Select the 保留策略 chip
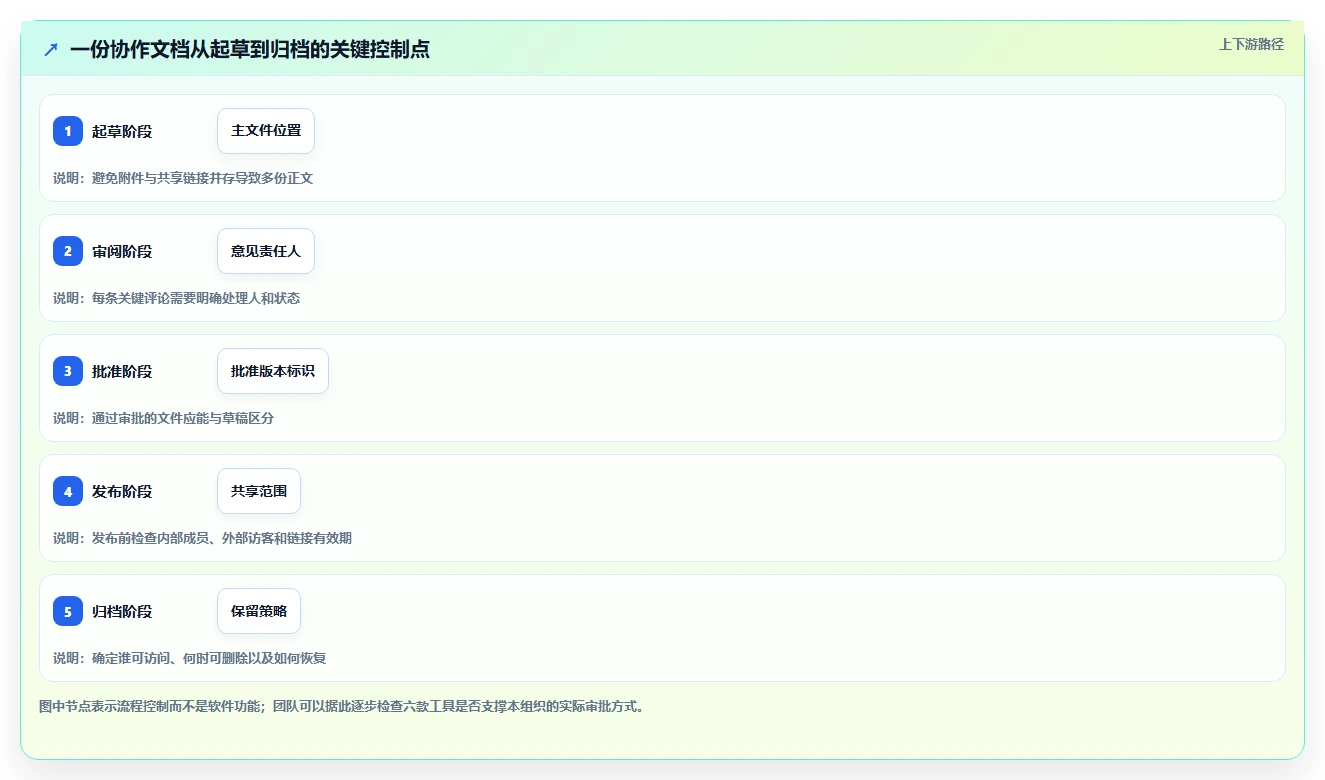This screenshot has height=780, width=1325. tap(259, 611)
